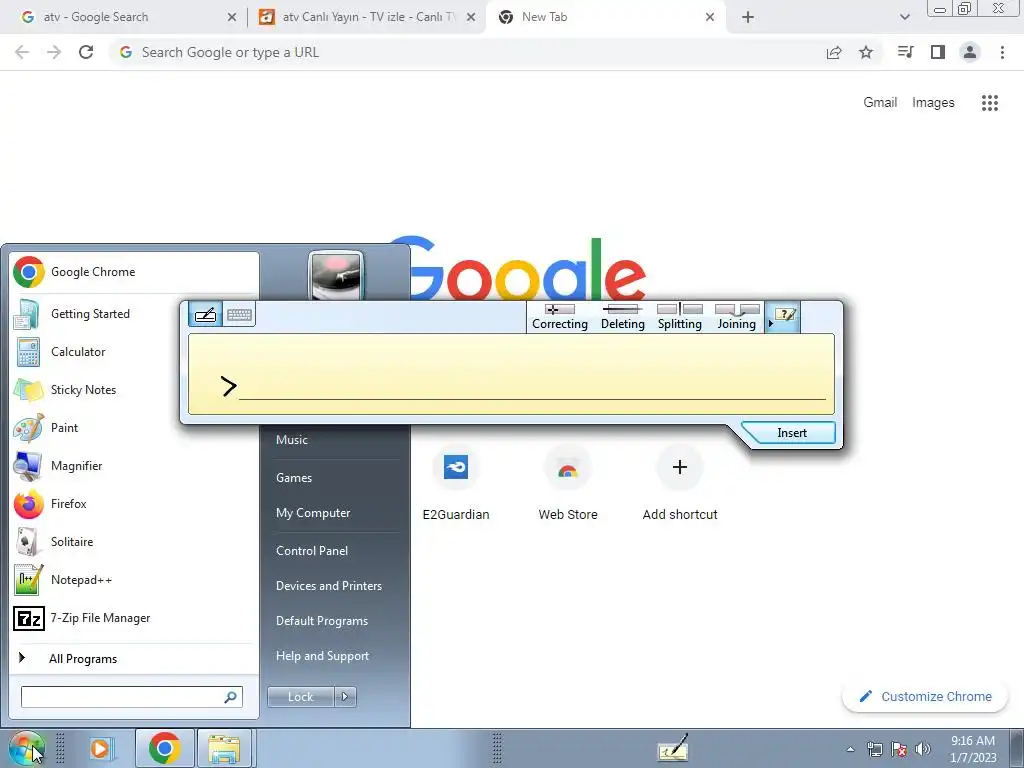
Task: Expand the input panel demo videos arrow
Action: 771,323
